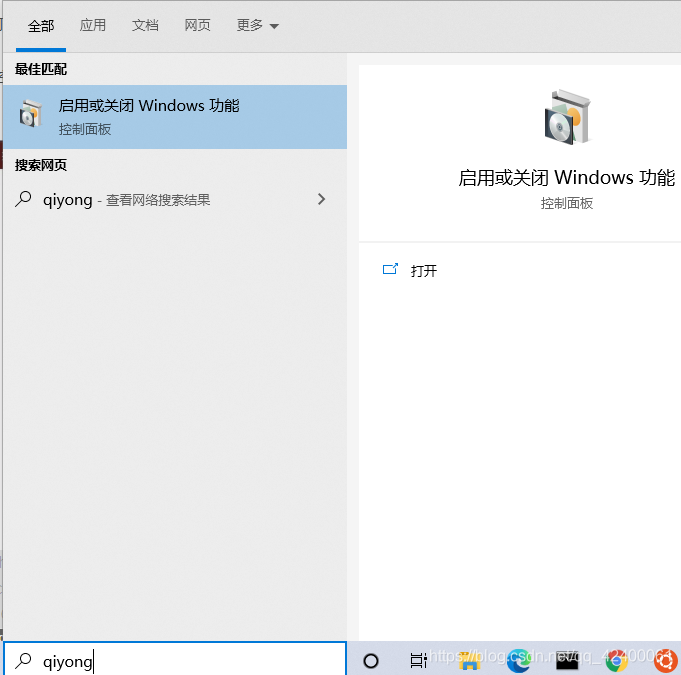The image size is (681, 675).
Task: Open File Explorer from the taskbar
Action: [x=469, y=660]
